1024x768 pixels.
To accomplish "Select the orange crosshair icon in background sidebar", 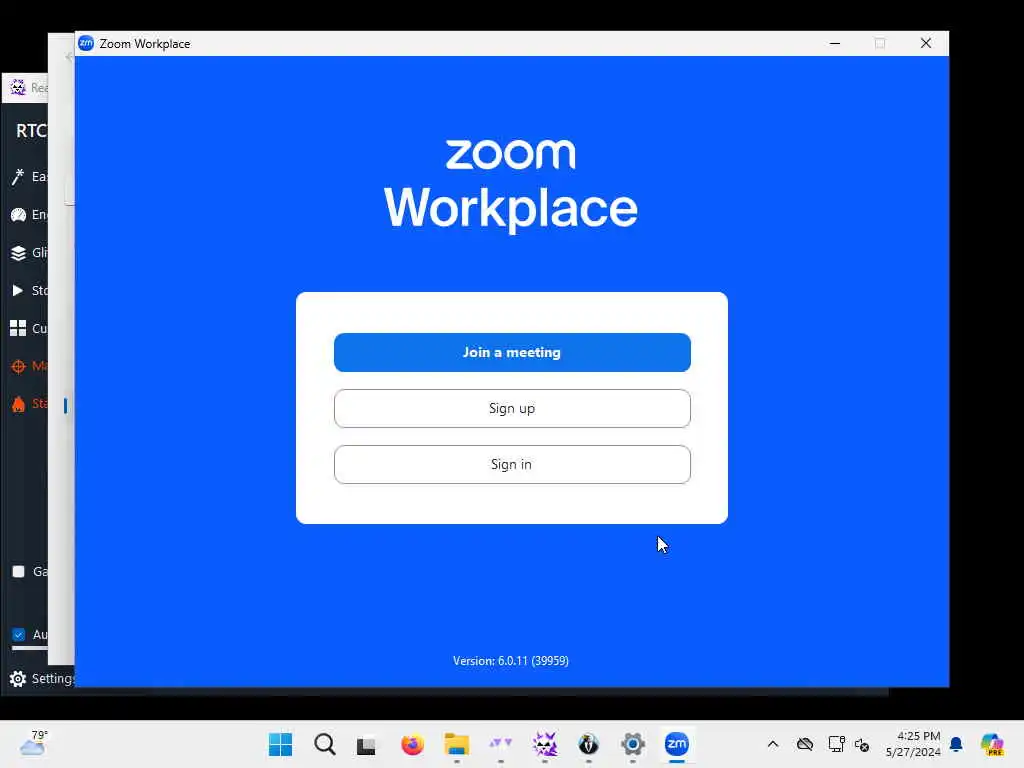I will 18,366.
